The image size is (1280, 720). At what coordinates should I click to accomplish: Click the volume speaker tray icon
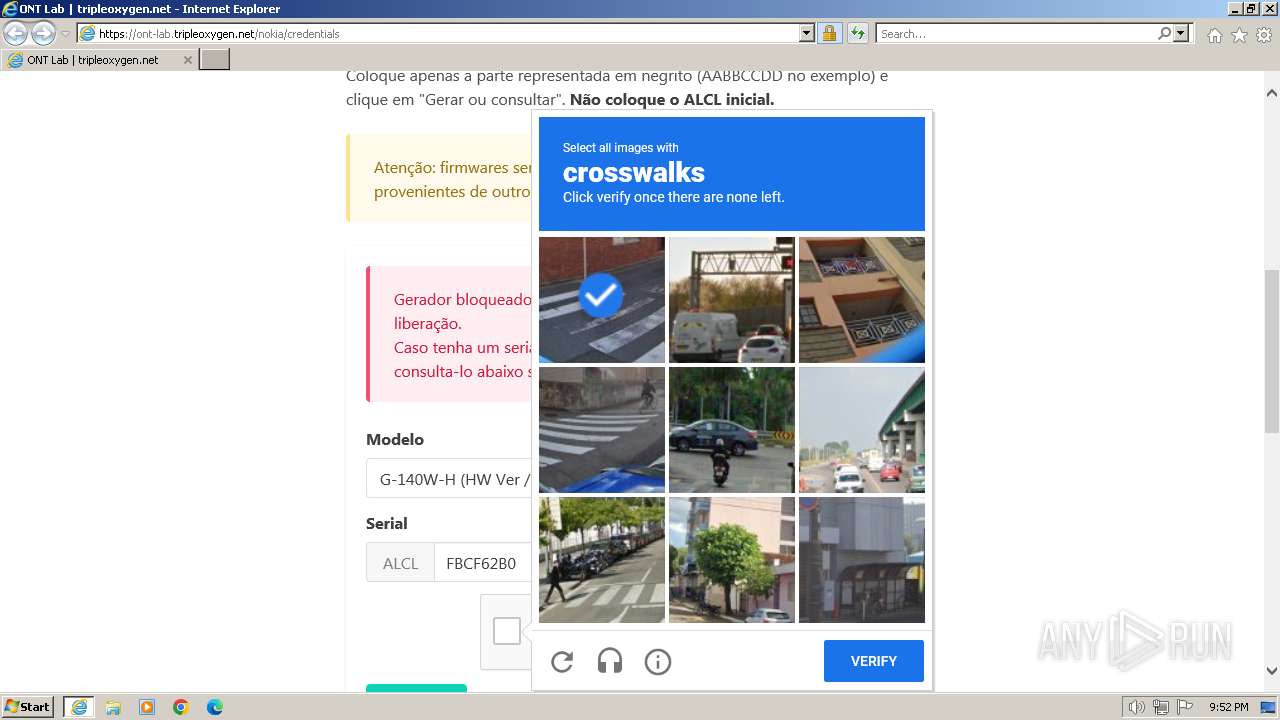[1136, 707]
